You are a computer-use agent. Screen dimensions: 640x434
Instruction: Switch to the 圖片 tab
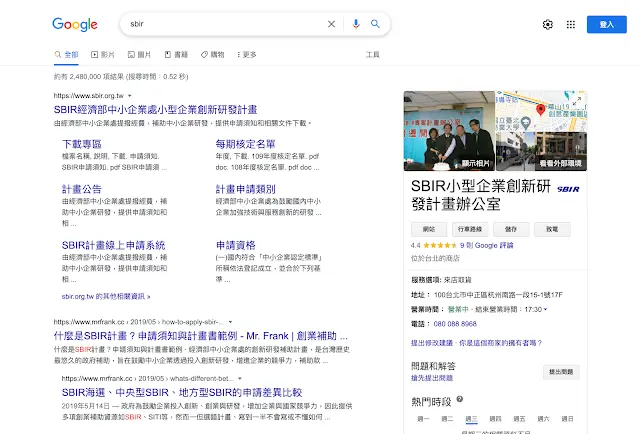(139, 55)
